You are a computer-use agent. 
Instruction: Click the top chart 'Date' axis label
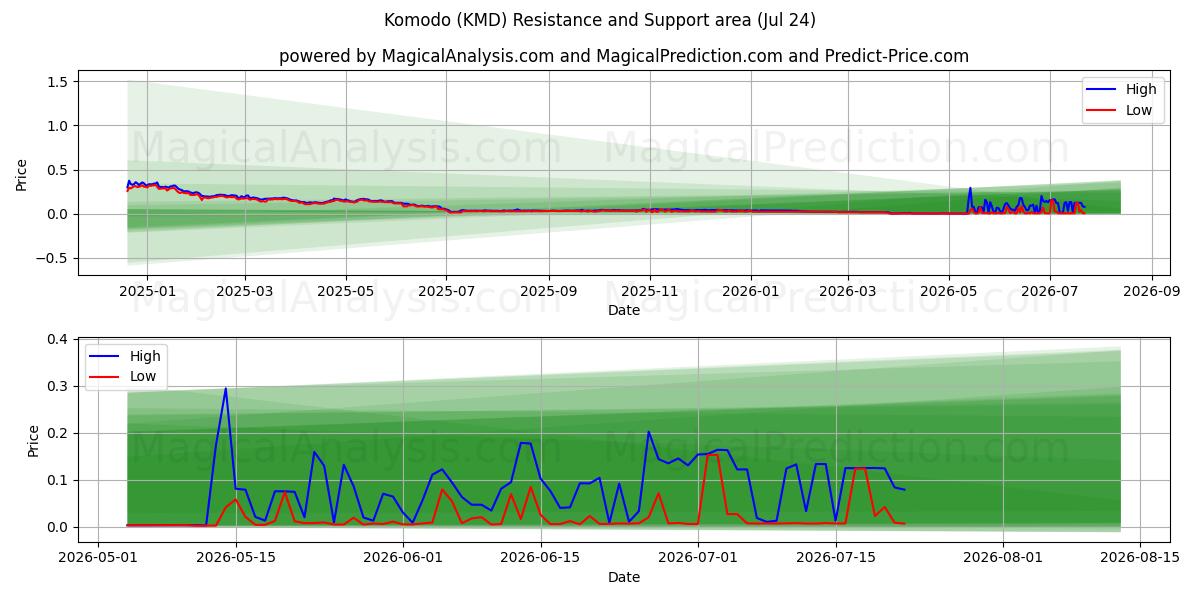[624, 310]
